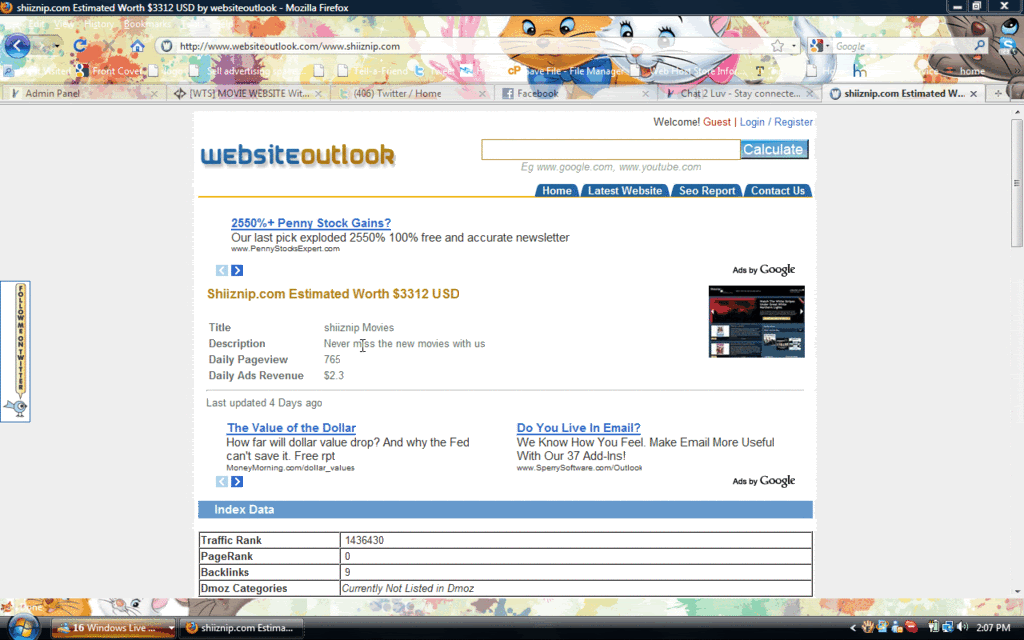The width and height of the screenshot is (1024, 640).
Task: Show next ad under Value of Dollar ad
Action: [x=237, y=481]
